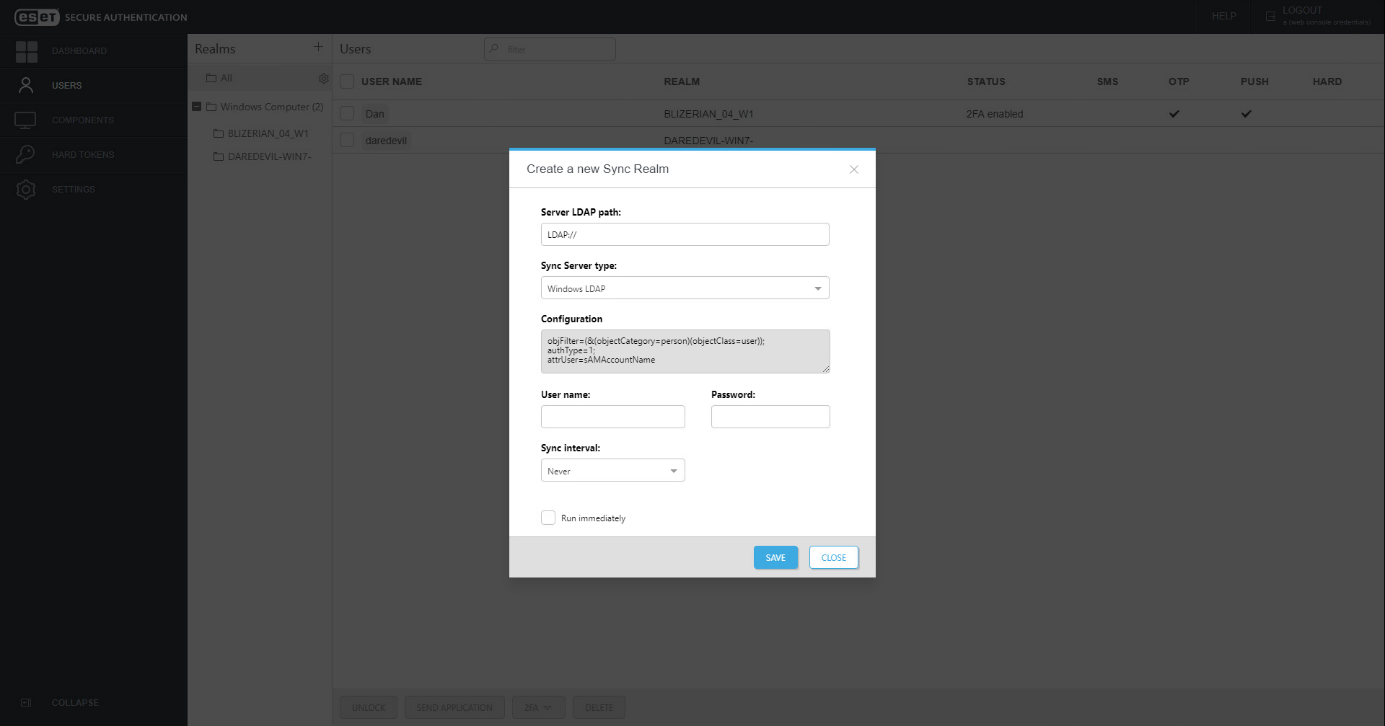Click the Collapse sidebar icon
Viewport: 1385px width, 726px height.
(27, 702)
